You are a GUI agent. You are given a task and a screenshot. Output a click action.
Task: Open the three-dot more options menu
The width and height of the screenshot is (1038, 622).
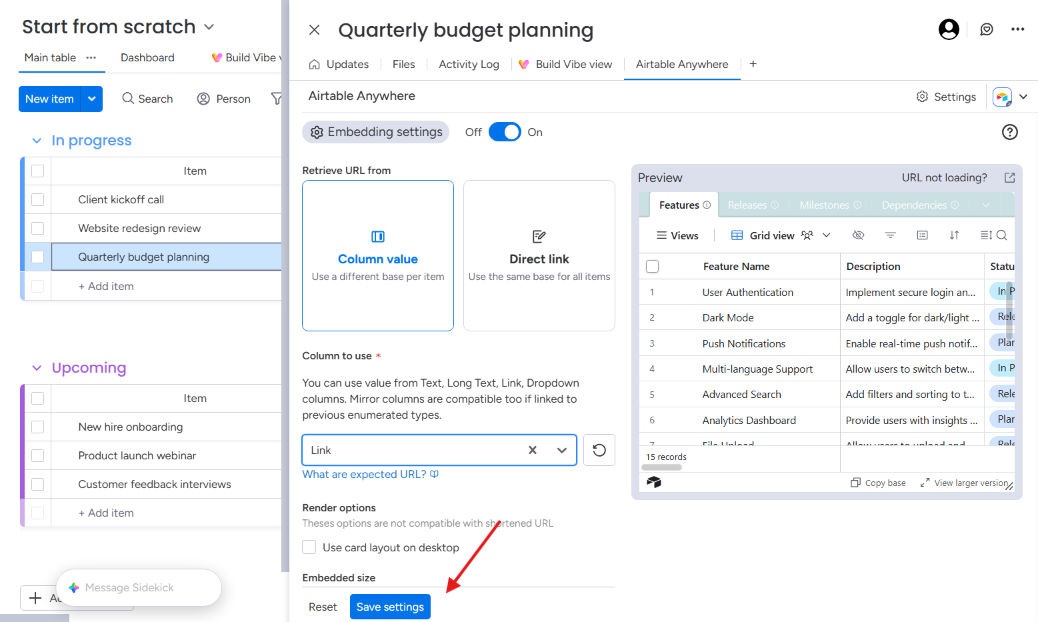tap(1017, 29)
